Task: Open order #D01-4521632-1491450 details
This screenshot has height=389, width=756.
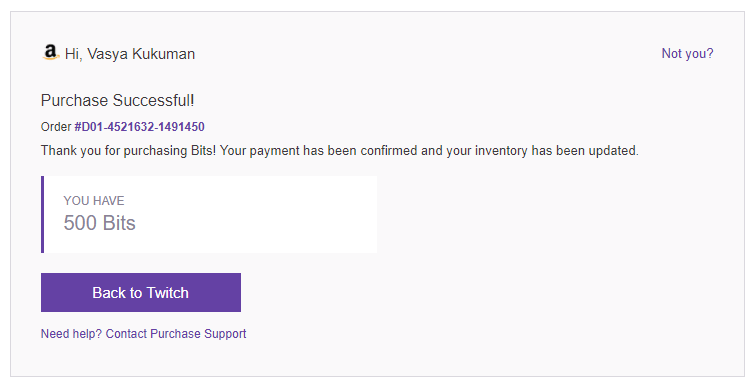Action: coord(139,127)
